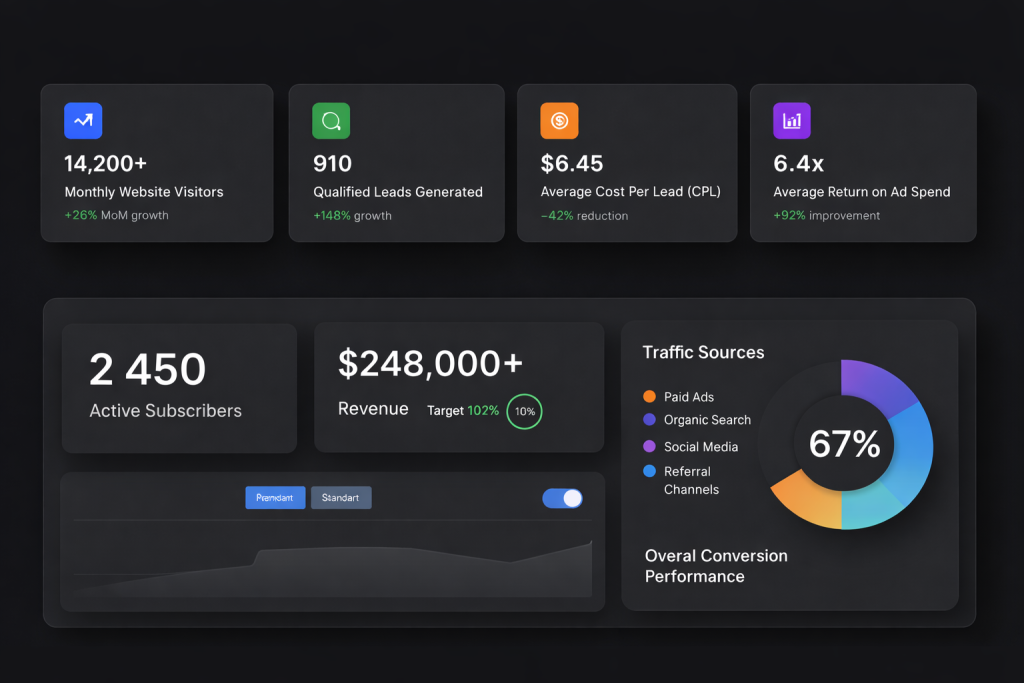Open the Active Subscribers card

pos(179,387)
